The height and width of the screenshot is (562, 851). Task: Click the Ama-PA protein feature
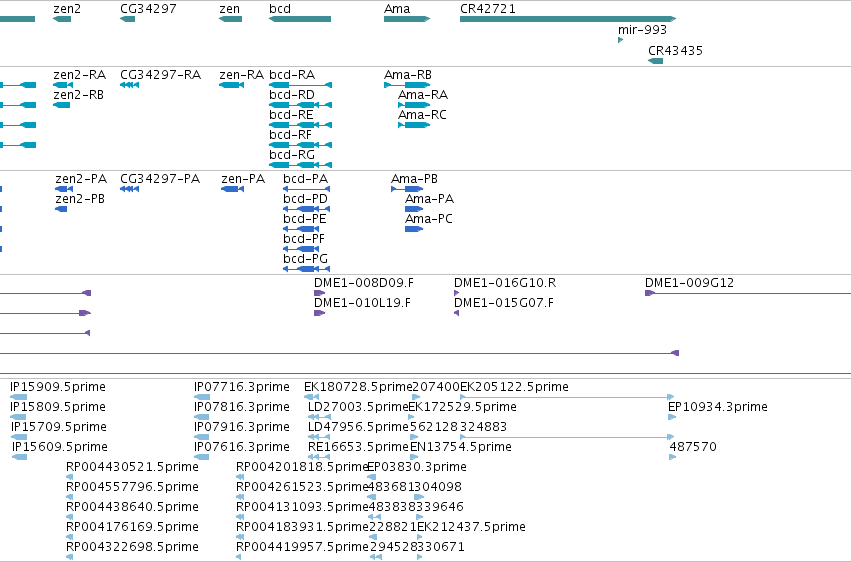pyautogui.click(x=414, y=209)
